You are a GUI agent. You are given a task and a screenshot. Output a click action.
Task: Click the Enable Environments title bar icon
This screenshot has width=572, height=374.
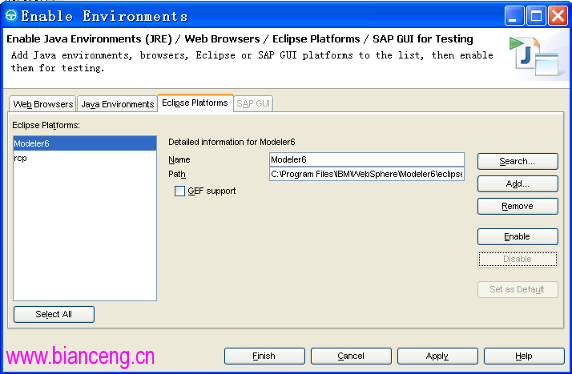[11, 16]
